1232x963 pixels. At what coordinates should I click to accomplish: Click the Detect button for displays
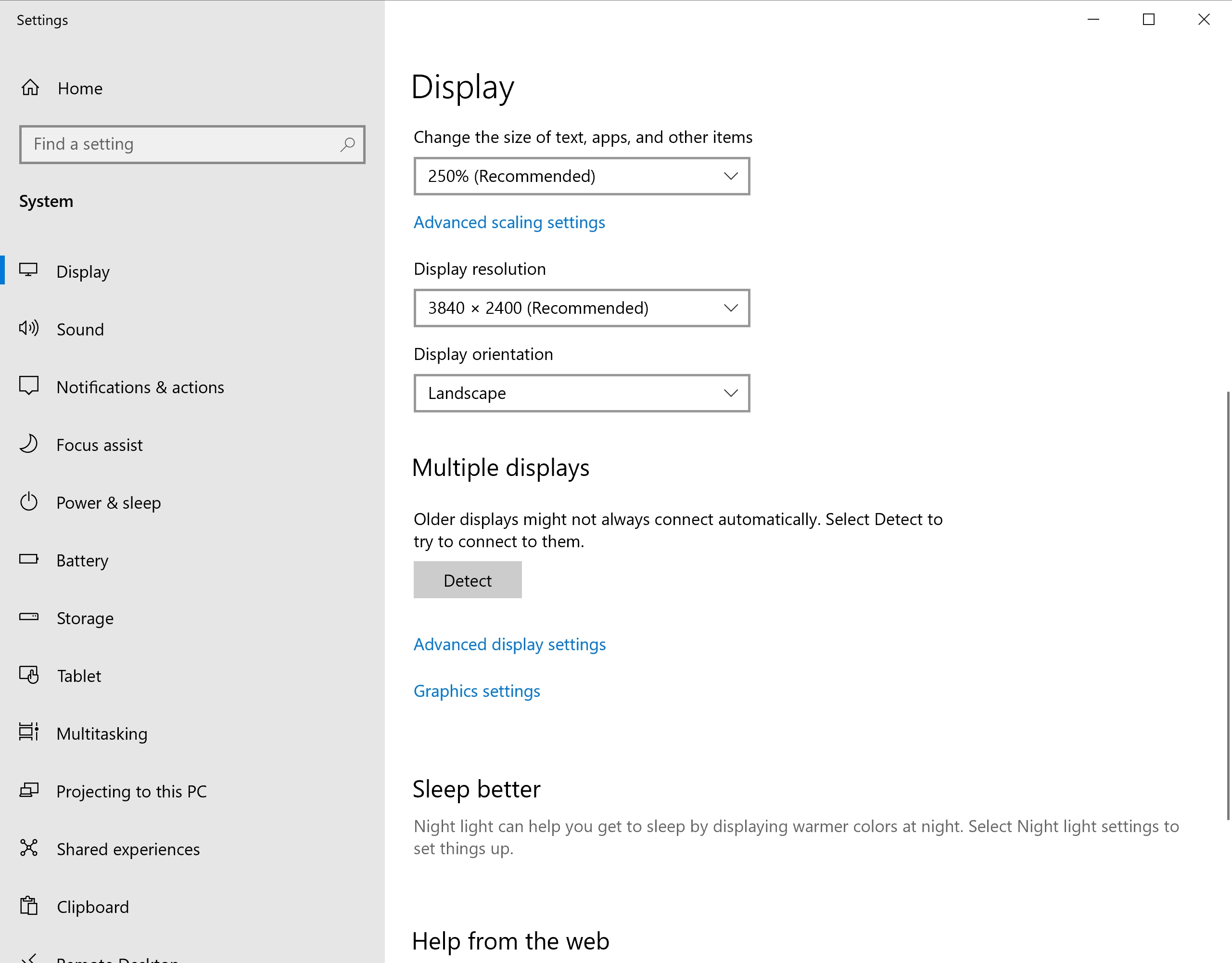[x=467, y=580]
